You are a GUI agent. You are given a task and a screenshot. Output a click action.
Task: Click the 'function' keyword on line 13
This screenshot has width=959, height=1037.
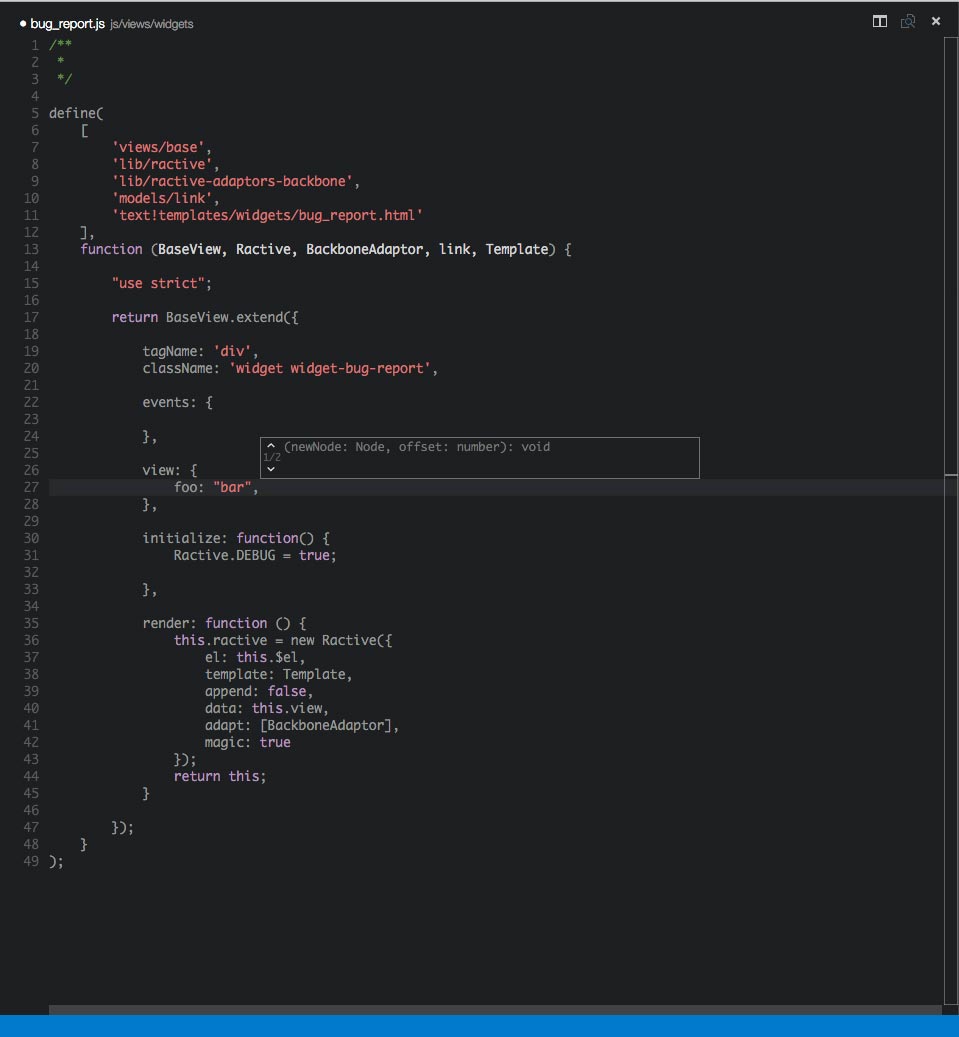(111, 249)
